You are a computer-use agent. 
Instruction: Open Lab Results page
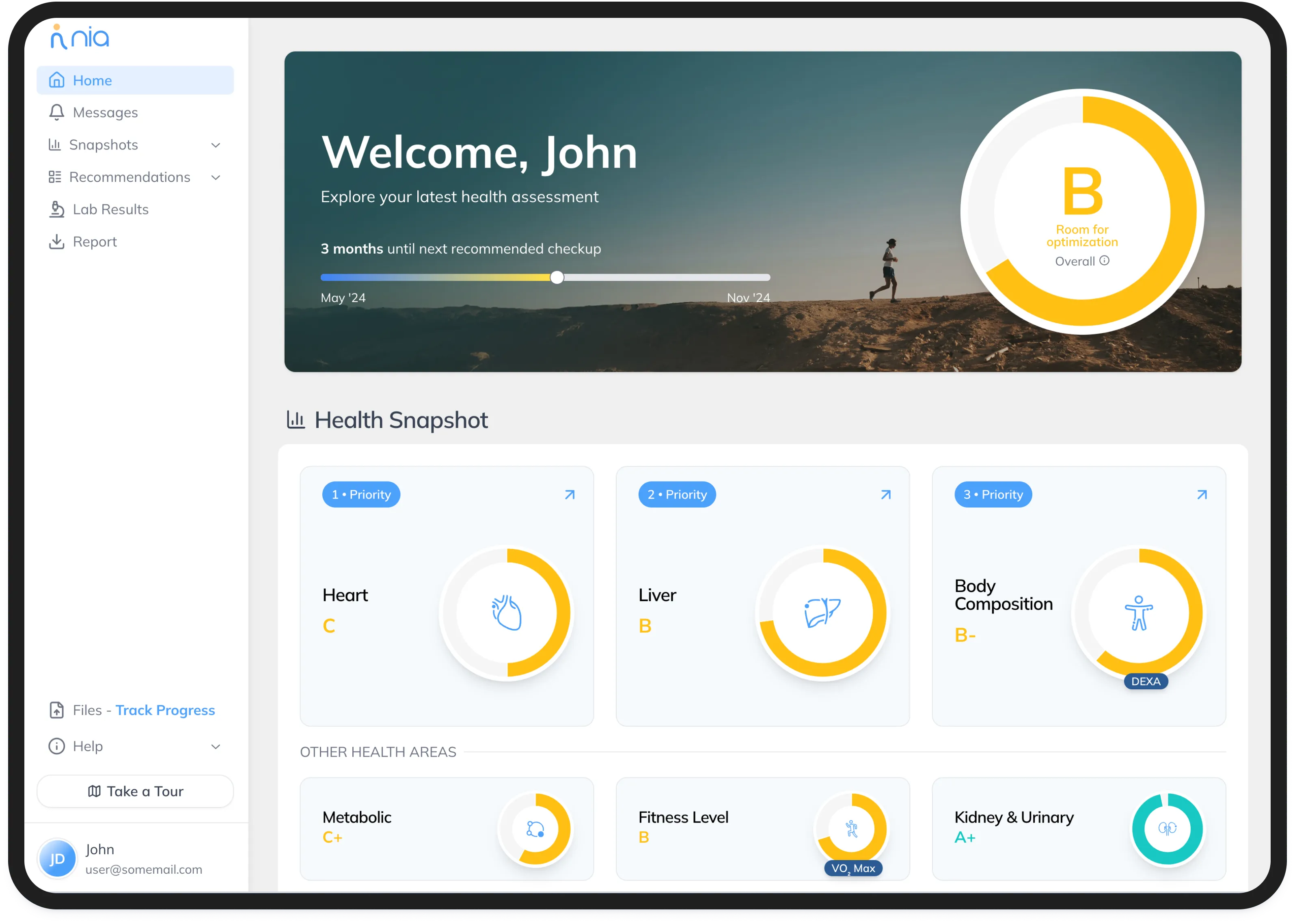pos(136,210)
